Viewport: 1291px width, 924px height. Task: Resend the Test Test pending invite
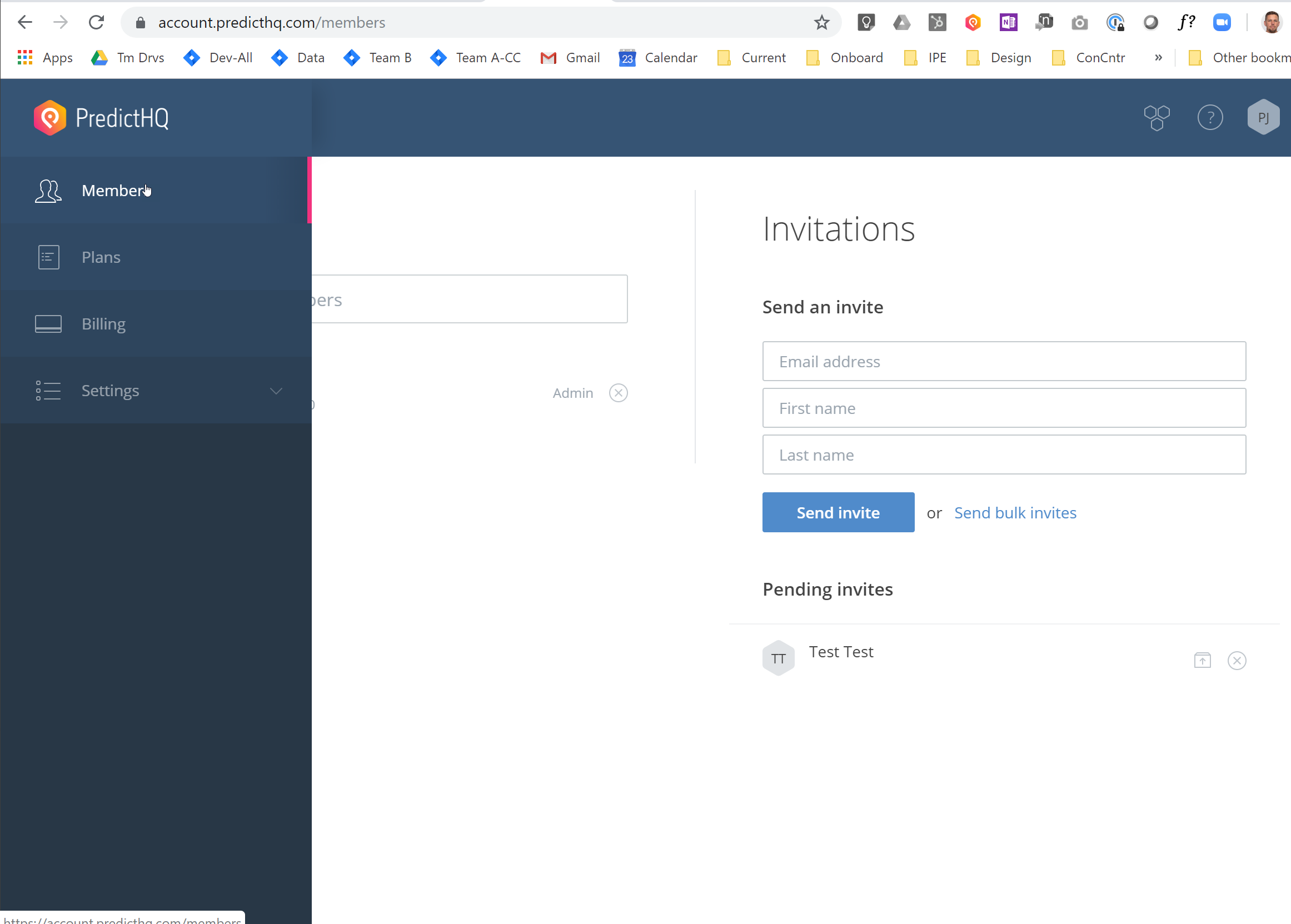pos(1202,660)
